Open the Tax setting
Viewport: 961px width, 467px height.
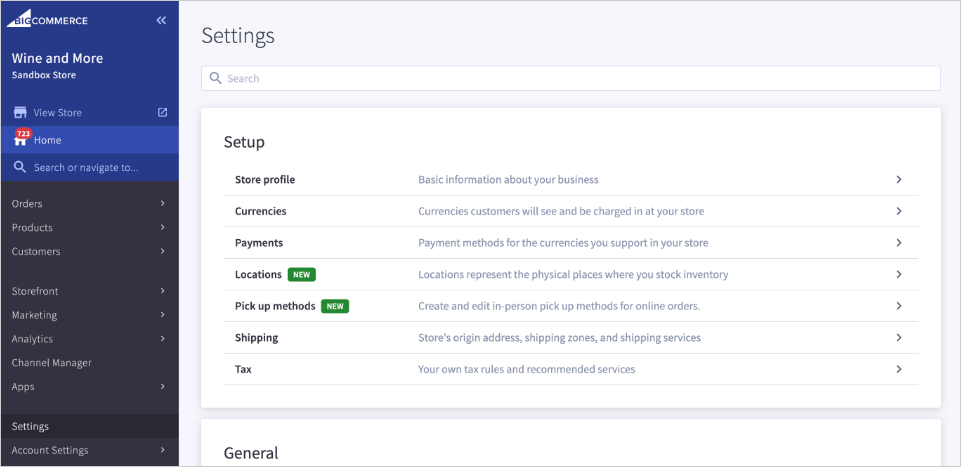[571, 370]
